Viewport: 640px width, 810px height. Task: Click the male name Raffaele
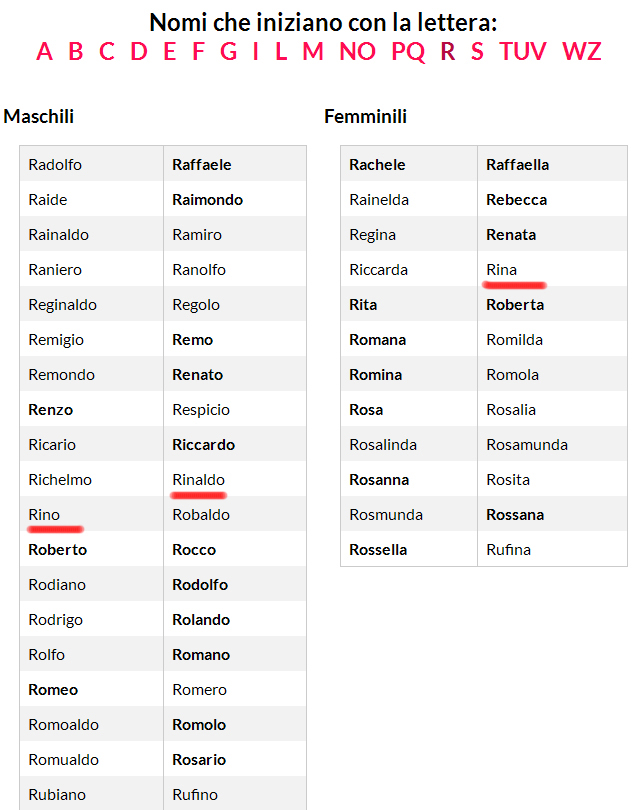coord(202,165)
